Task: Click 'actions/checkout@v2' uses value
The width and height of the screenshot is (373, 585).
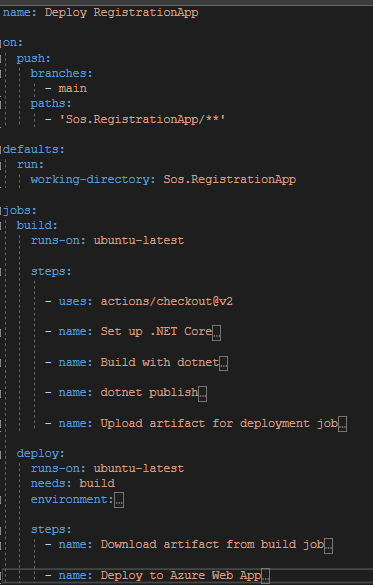Action: (x=167, y=301)
